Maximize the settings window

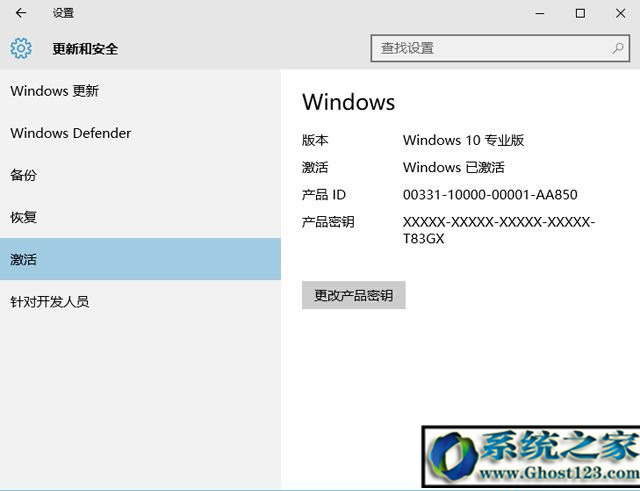[580, 13]
